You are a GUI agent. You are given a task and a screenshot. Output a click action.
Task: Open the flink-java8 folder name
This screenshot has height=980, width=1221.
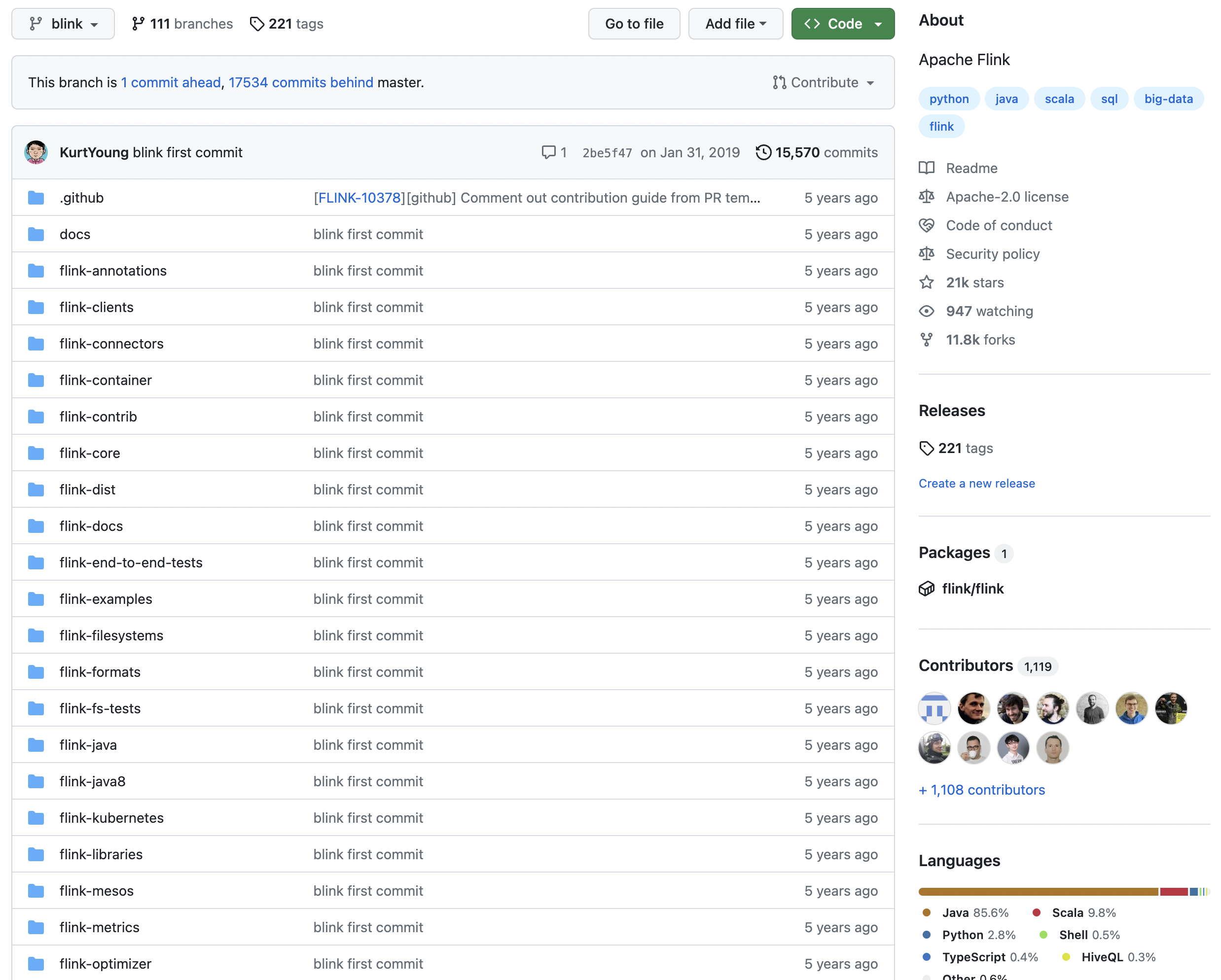(92, 781)
